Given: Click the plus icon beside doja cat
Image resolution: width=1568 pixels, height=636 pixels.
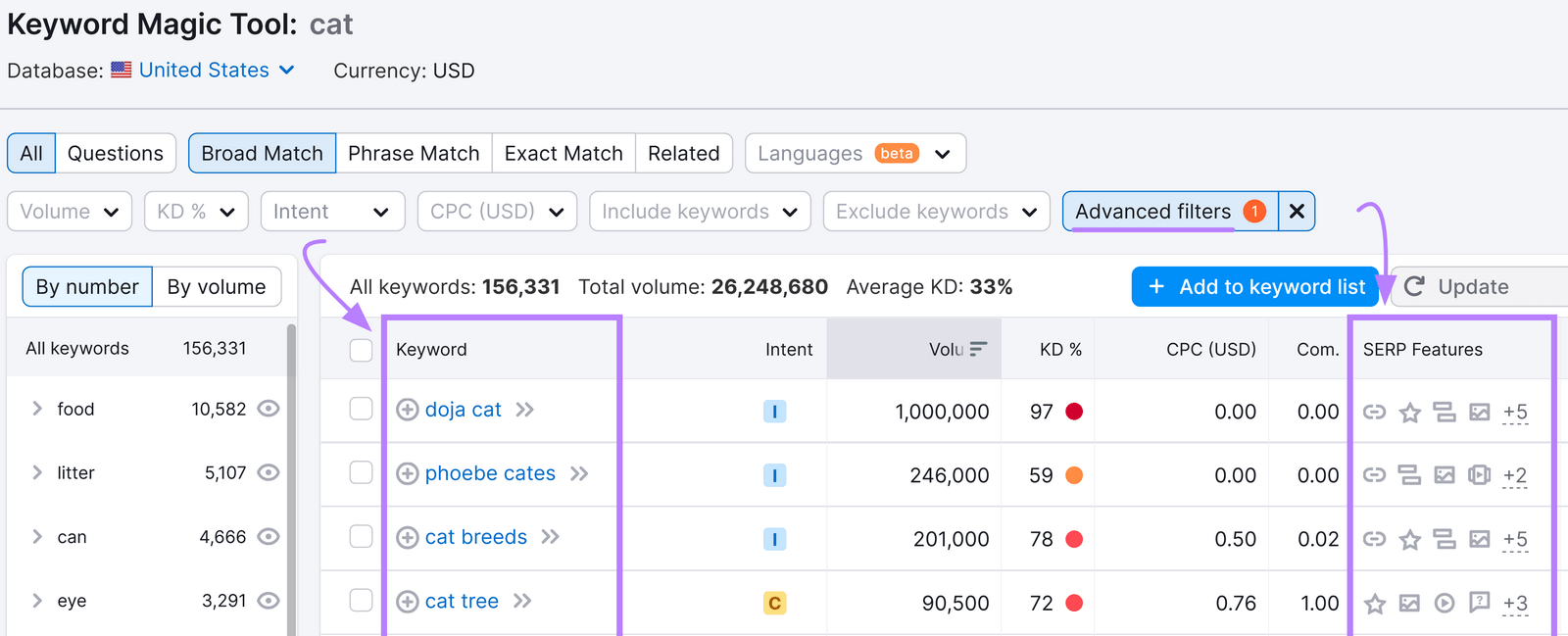Looking at the screenshot, I should 407,410.
